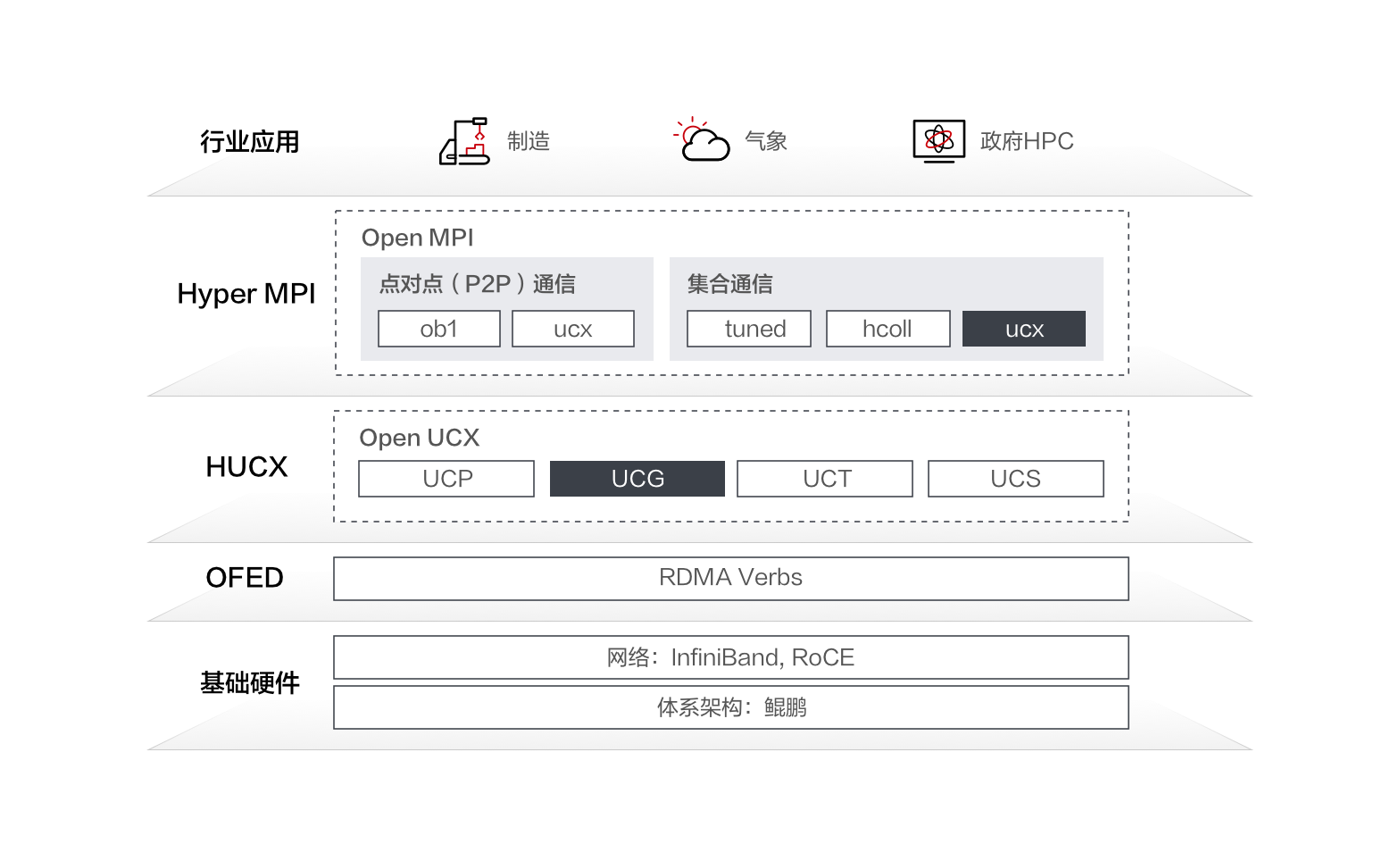Image resolution: width=1400 pixels, height=861 pixels.
Task: Click the RDMA Verbs bar
Action: pos(731,579)
